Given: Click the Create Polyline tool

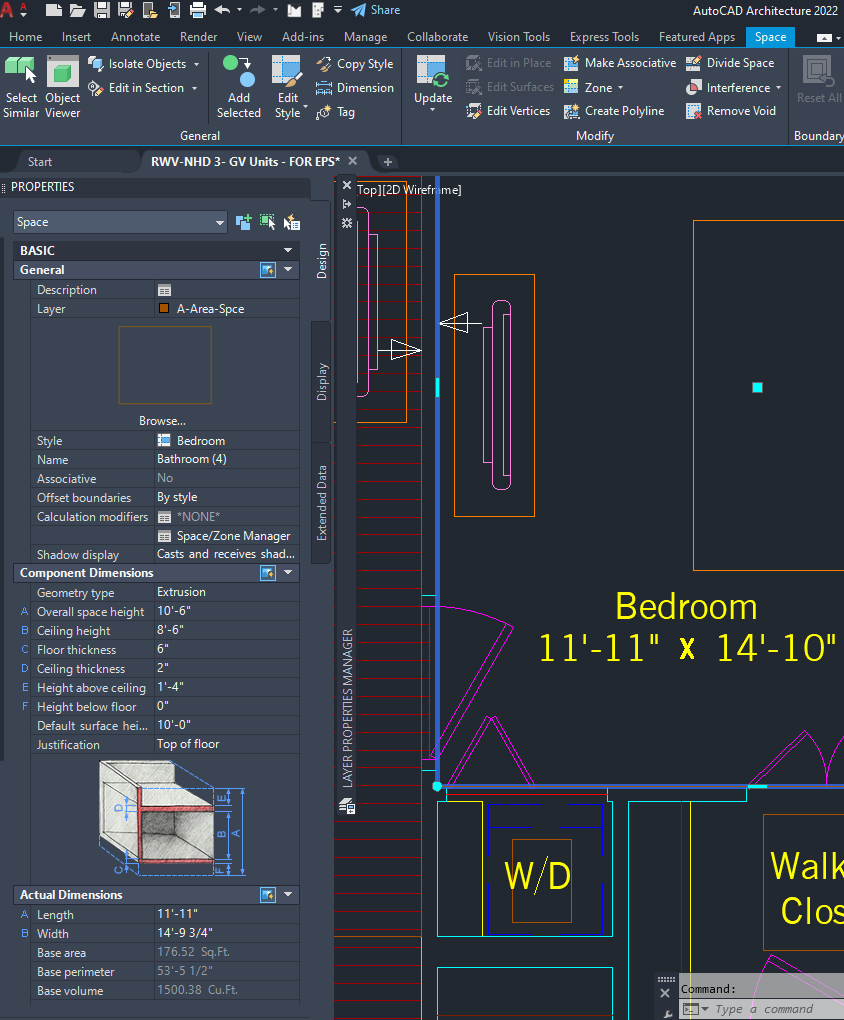Looking at the screenshot, I should (x=614, y=111).
